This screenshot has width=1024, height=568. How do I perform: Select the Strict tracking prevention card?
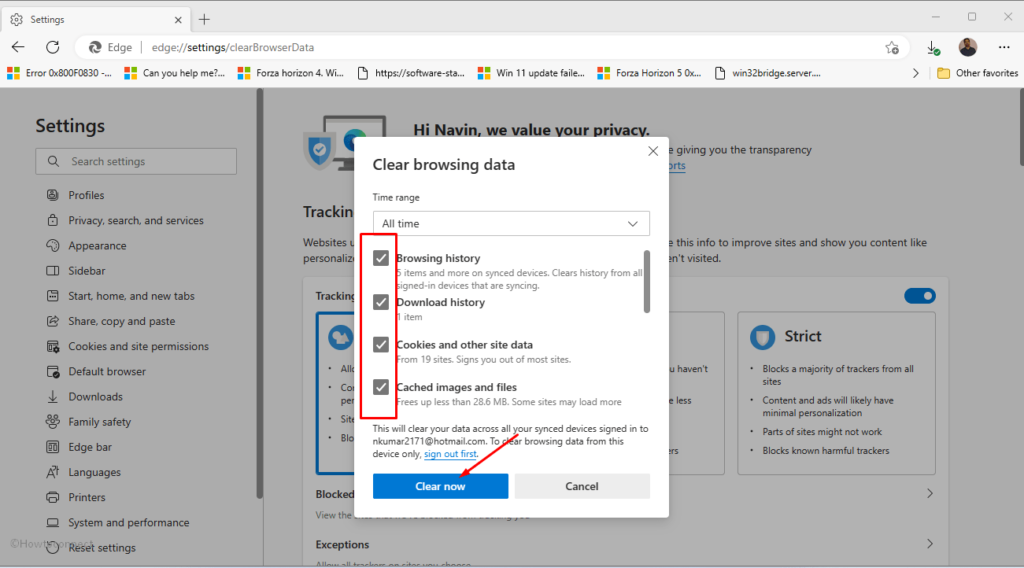(x=836, y=393)
